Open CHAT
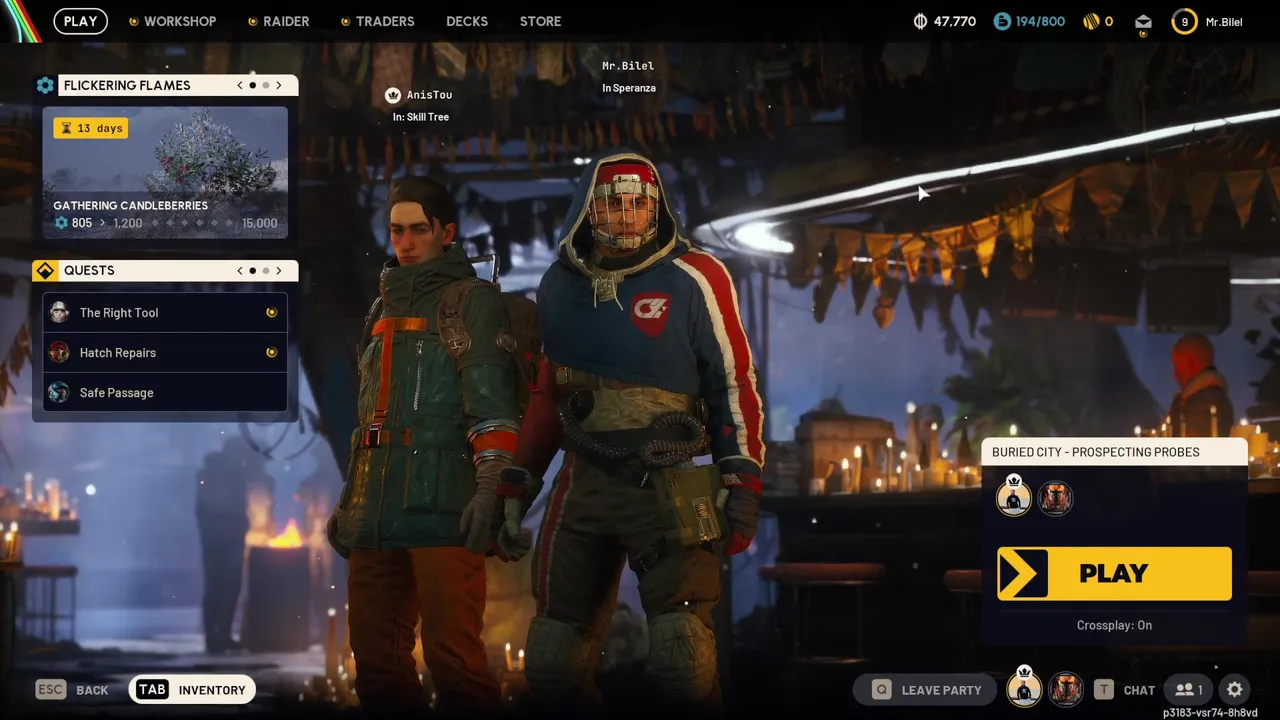 click(1139, 690)
